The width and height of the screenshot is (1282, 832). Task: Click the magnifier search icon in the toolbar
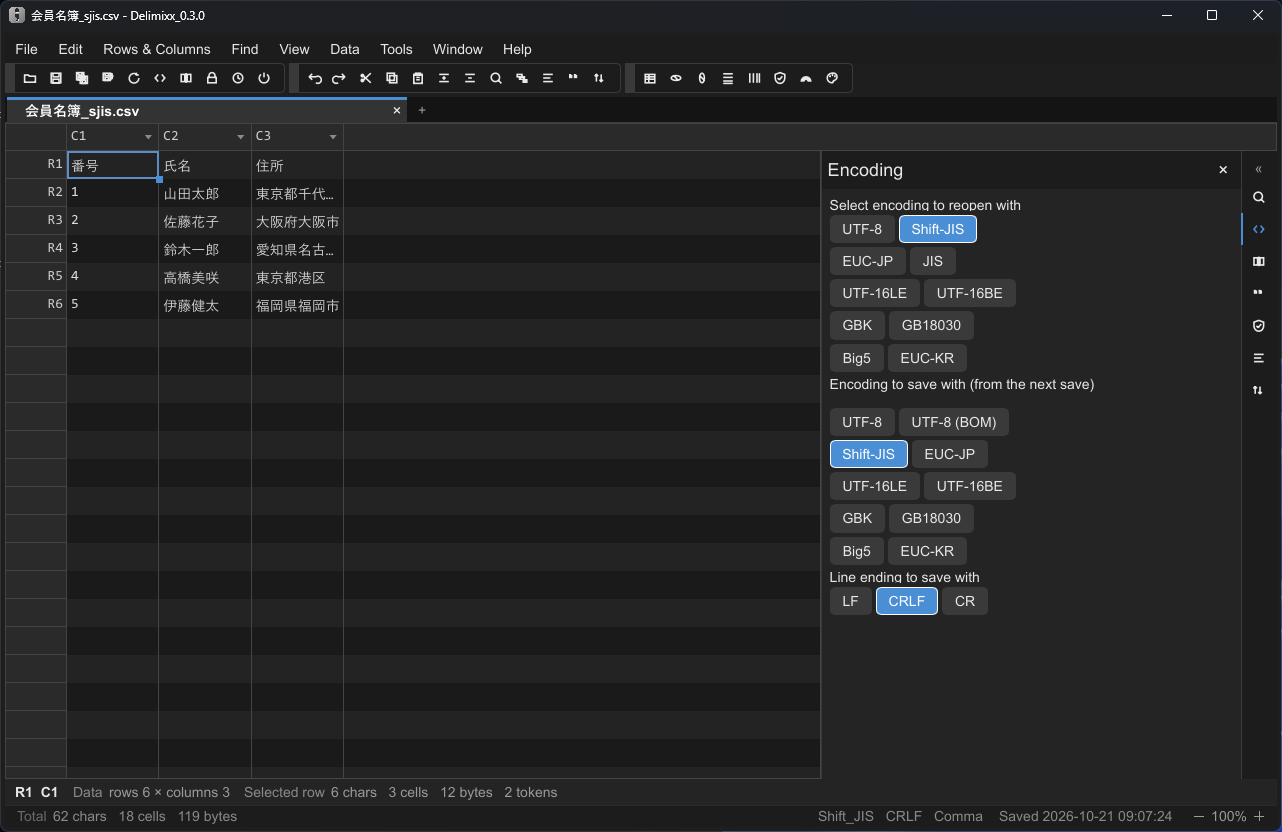(496, 78)
